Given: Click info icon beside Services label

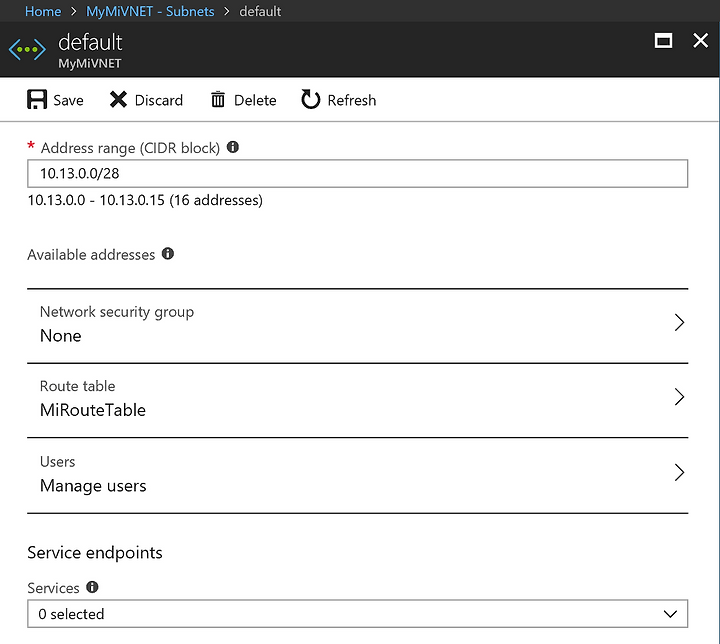Looking at the screenshot, I should (x=92, y=587).
